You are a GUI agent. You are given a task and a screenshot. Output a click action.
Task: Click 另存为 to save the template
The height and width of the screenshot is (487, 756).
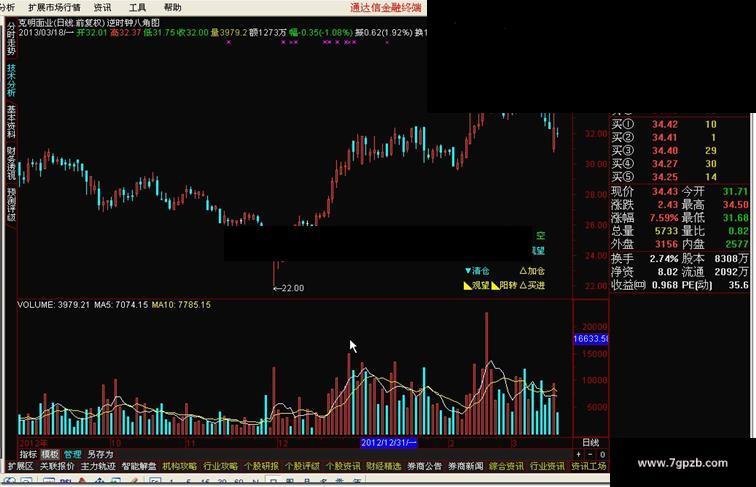tap(100, 454)
